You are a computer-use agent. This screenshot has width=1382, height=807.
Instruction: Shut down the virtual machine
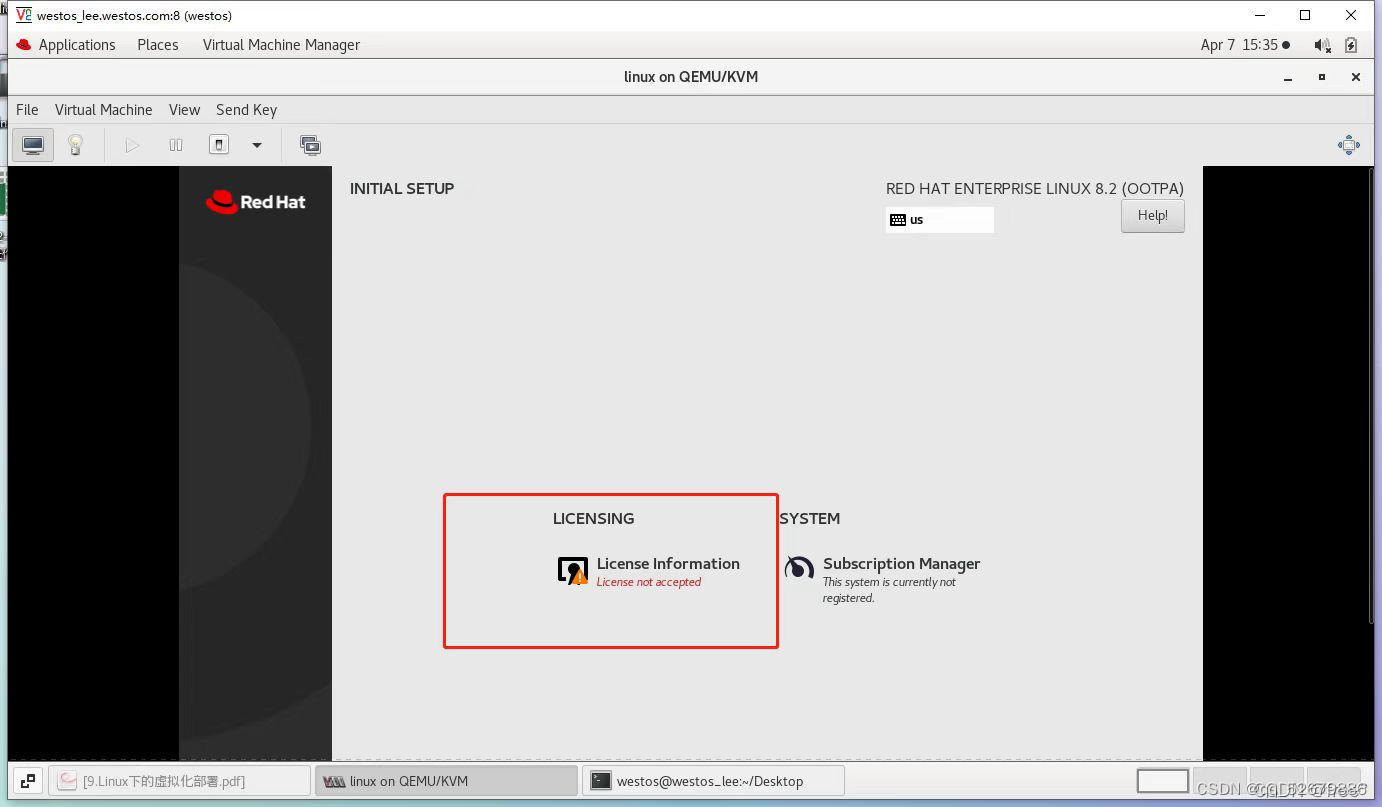pyautogui.click(x=219, y=145)
